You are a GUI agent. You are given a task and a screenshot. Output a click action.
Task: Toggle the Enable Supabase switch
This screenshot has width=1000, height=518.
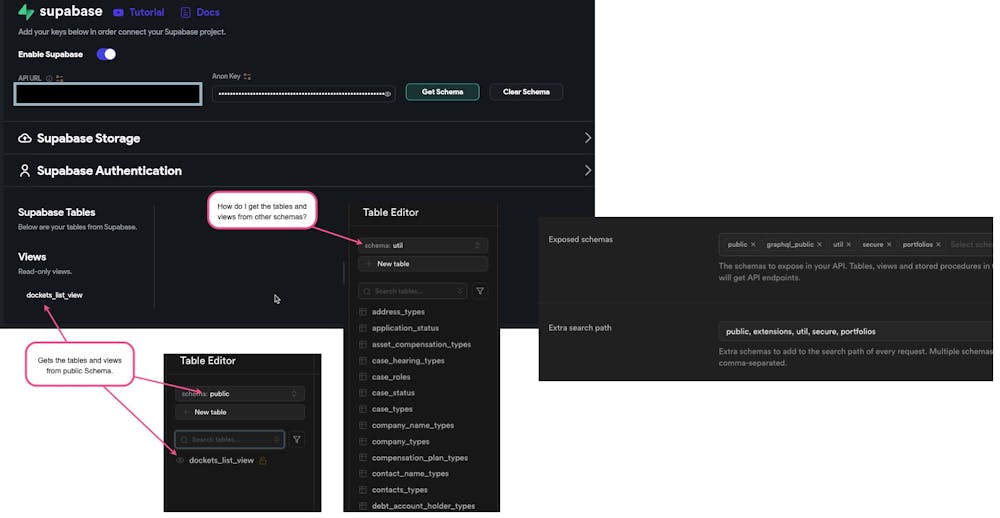107,54
